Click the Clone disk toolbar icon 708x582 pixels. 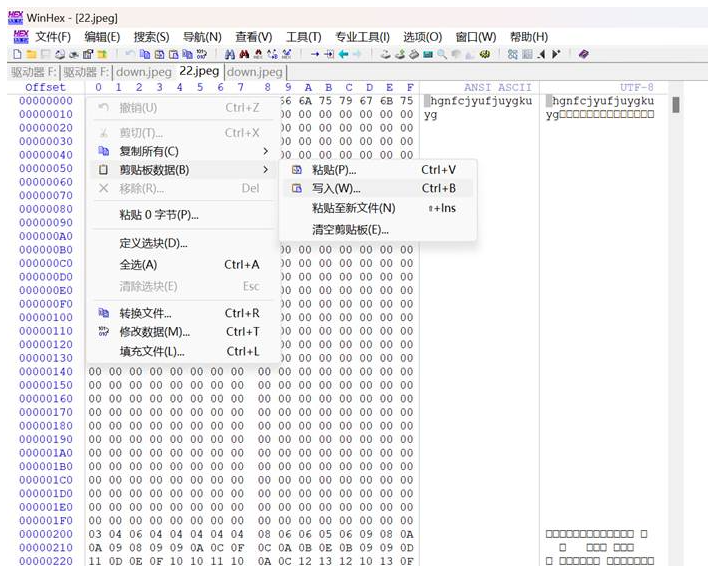coord(400,54)
